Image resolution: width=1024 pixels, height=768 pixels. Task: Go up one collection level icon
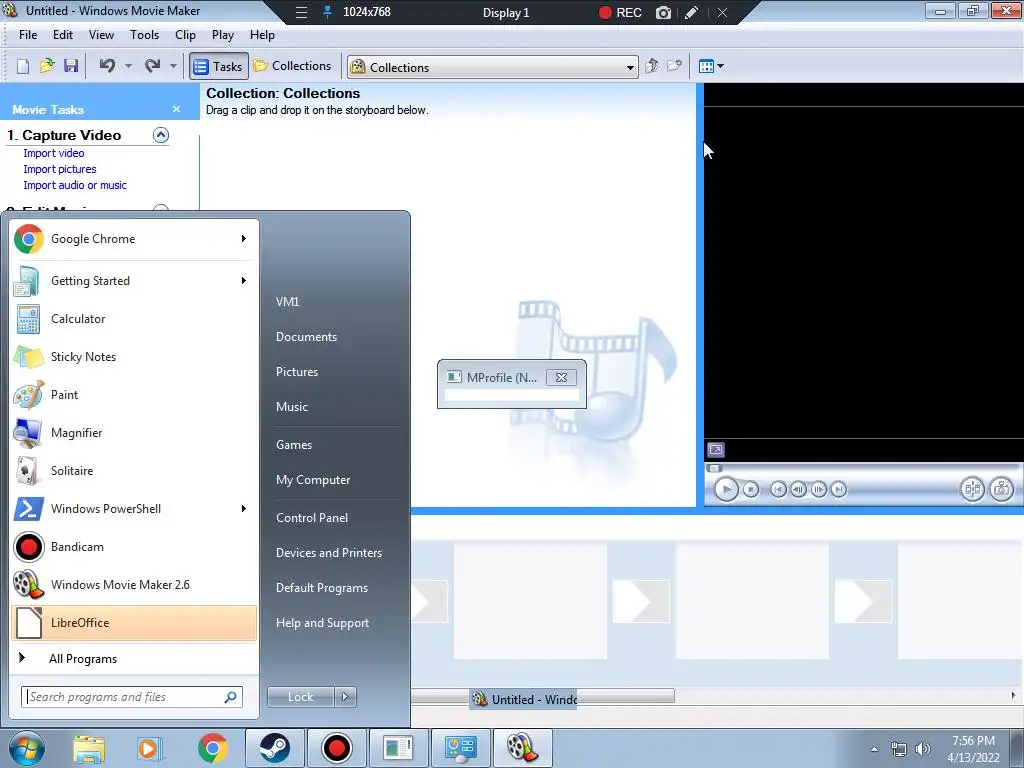[652, 66]
